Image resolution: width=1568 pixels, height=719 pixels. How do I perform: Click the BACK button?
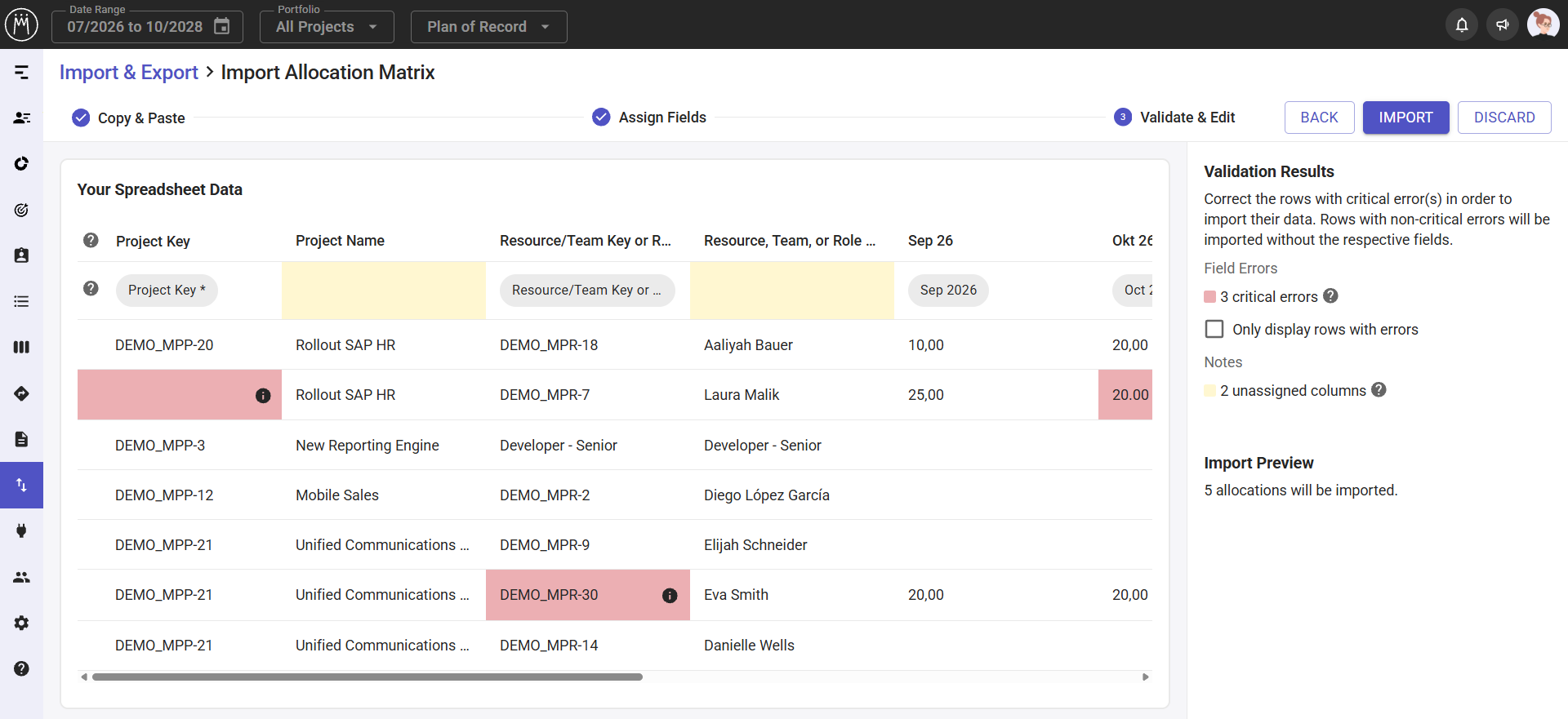tap(1319, 118)
